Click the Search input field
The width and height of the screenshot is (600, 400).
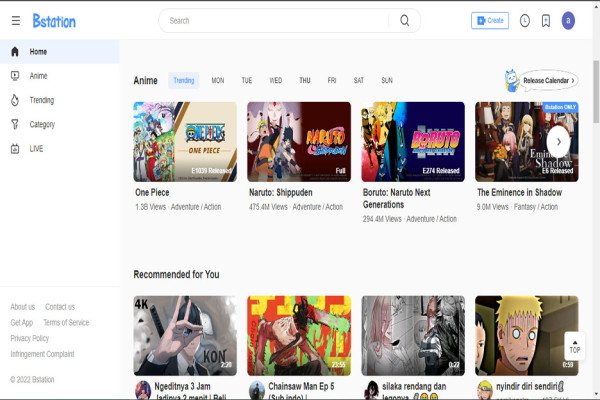pyautogui.click(x=279, y=21)
